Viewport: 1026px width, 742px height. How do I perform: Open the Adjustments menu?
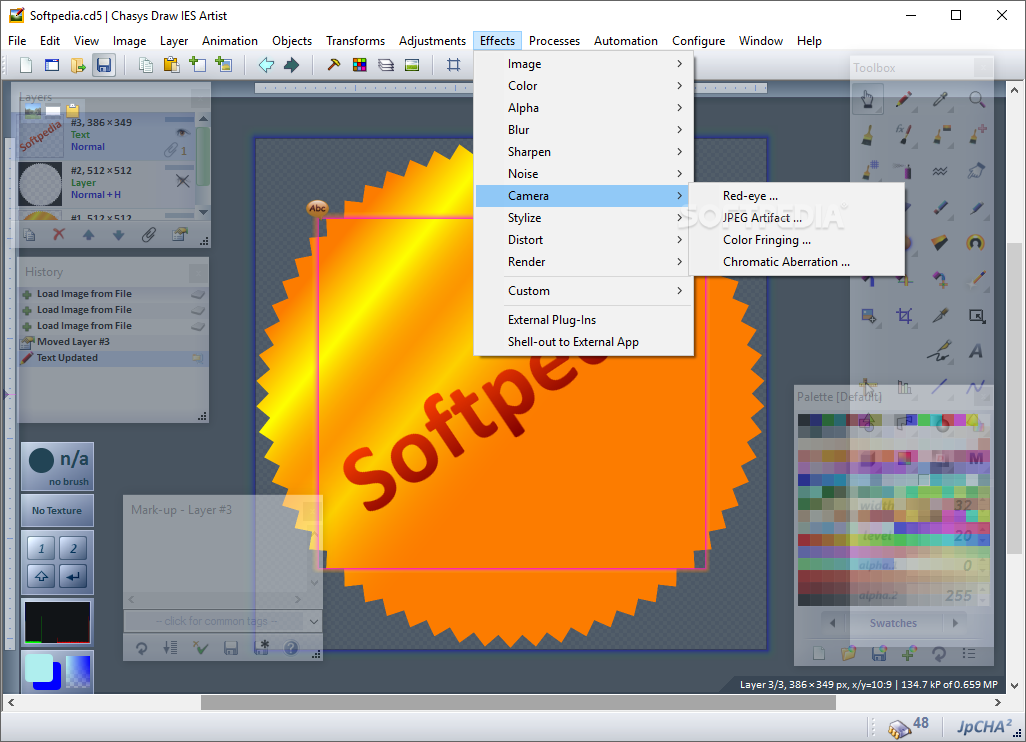click(433, 41)
